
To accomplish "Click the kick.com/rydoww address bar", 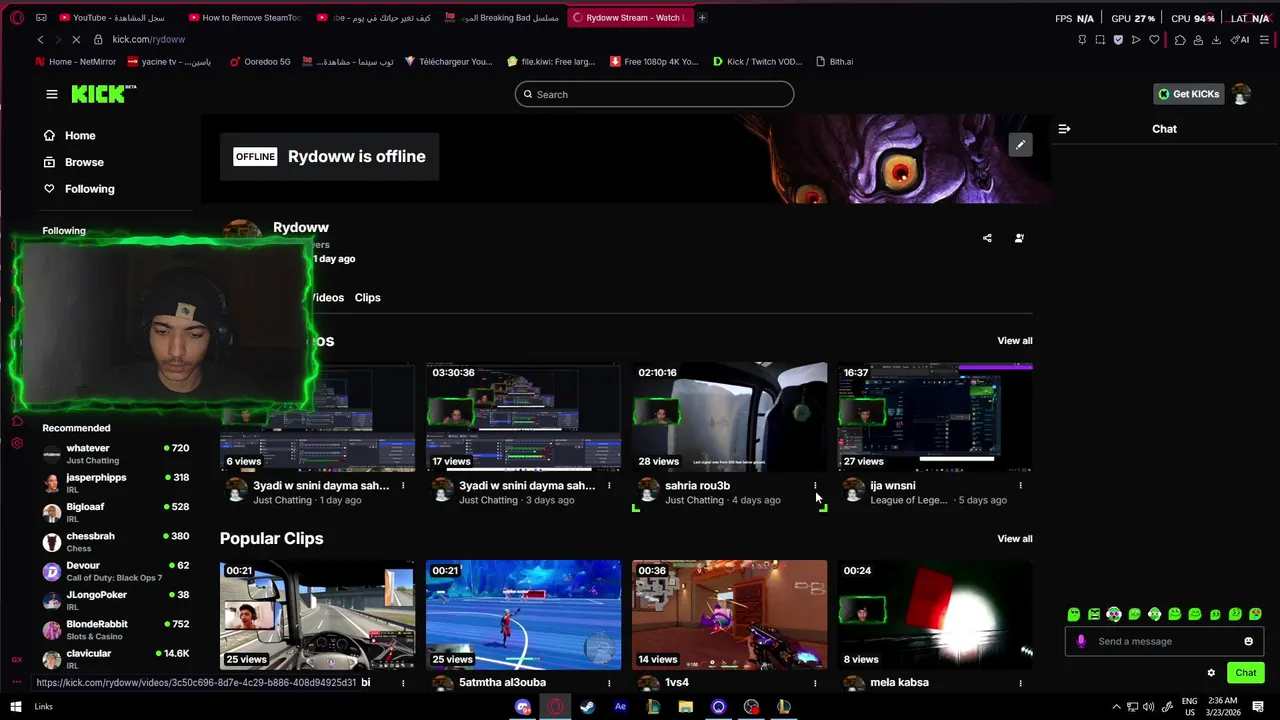I will [149, 39].
